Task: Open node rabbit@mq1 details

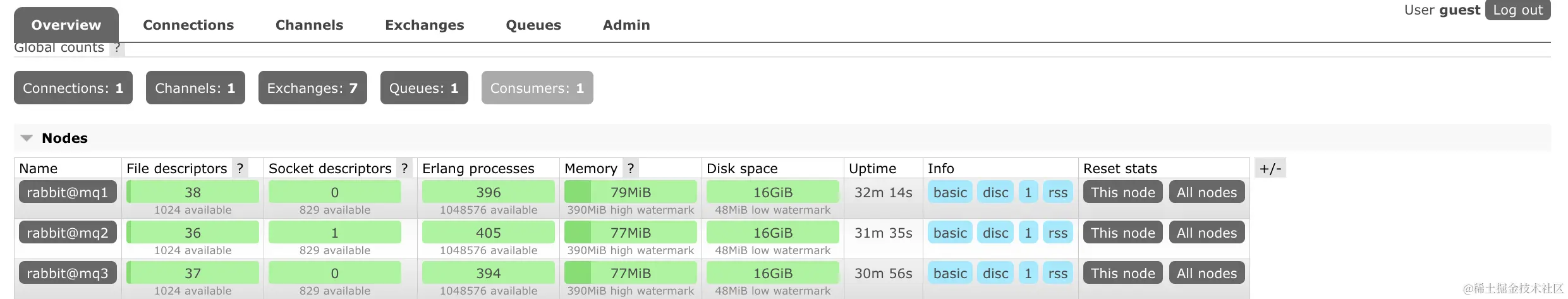Action: click(68, 192)
